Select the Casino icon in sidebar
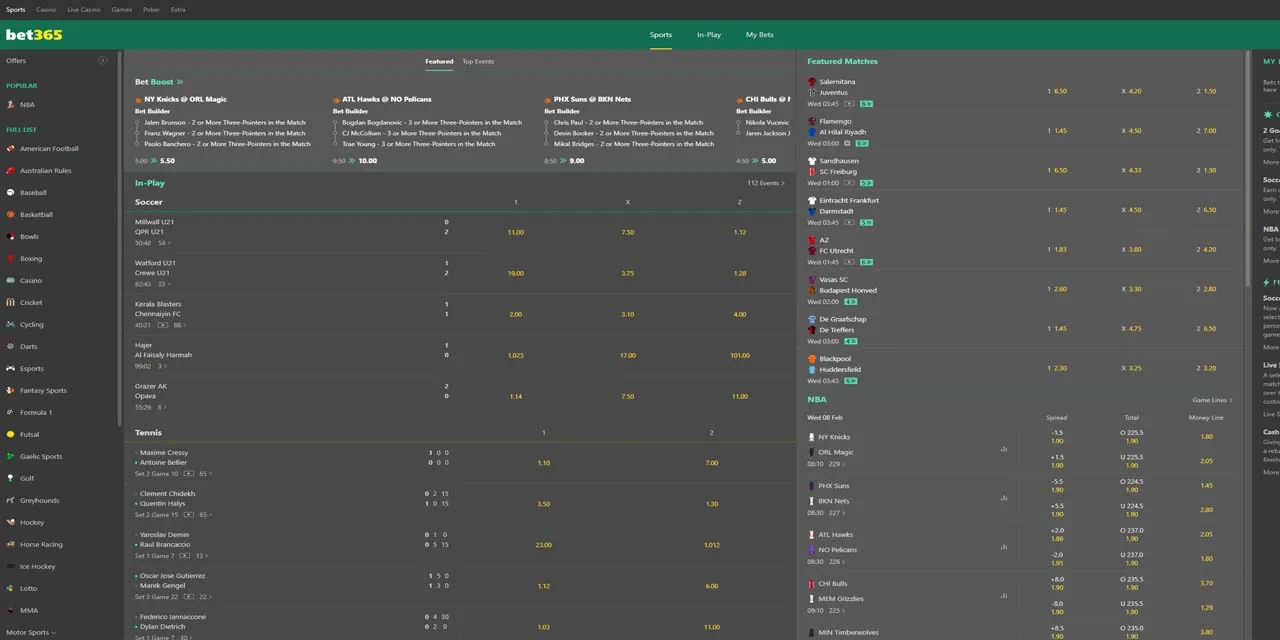Screen dimensions: 1280x640 pyautogui.click(x=11, y=280)
